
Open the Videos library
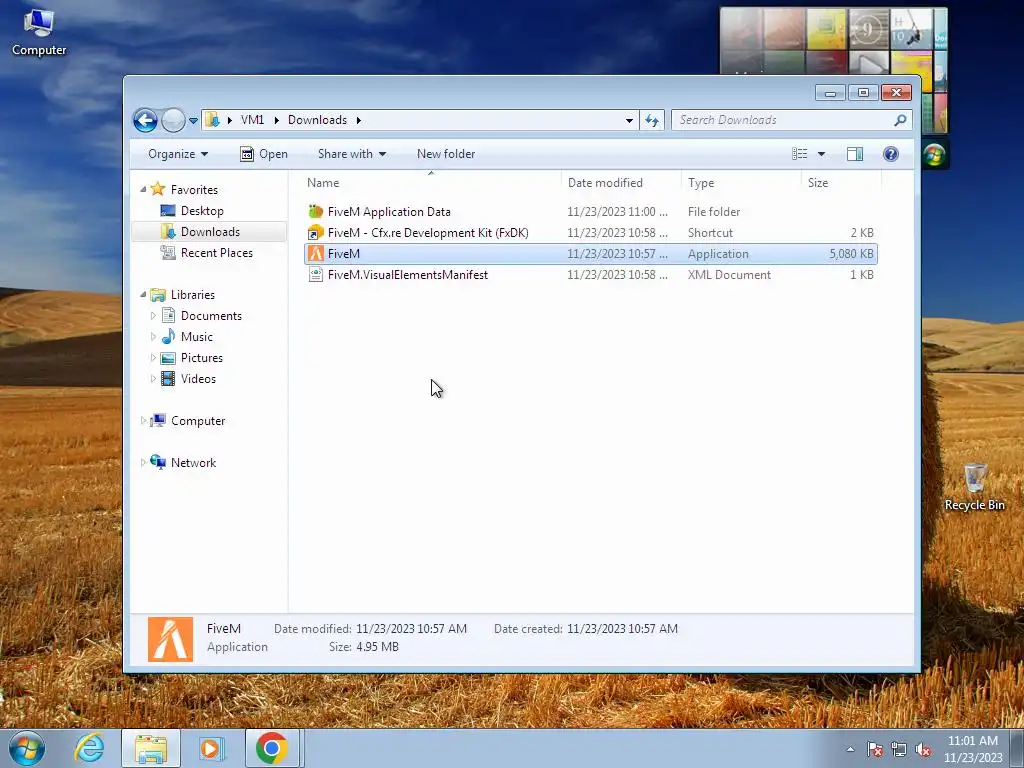198,379
